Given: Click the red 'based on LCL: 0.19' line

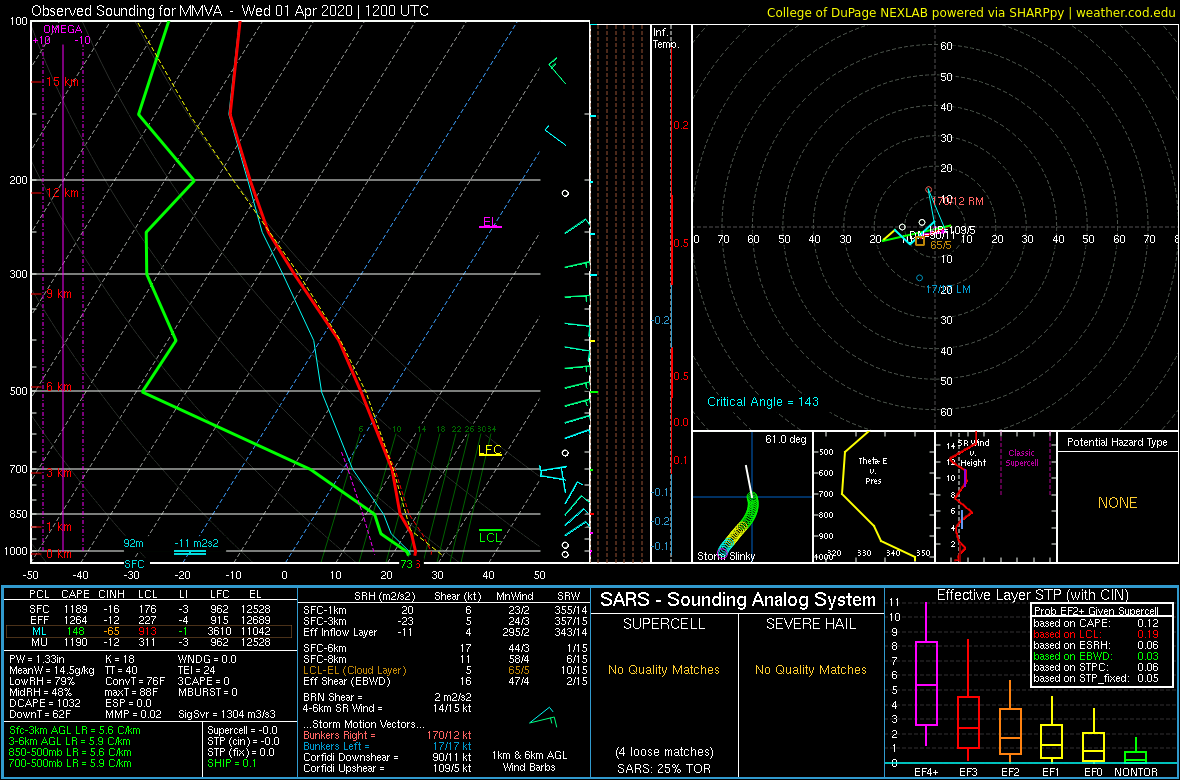Looking at the screenshot, I should pyautogui.click(x=1096, y=635).
